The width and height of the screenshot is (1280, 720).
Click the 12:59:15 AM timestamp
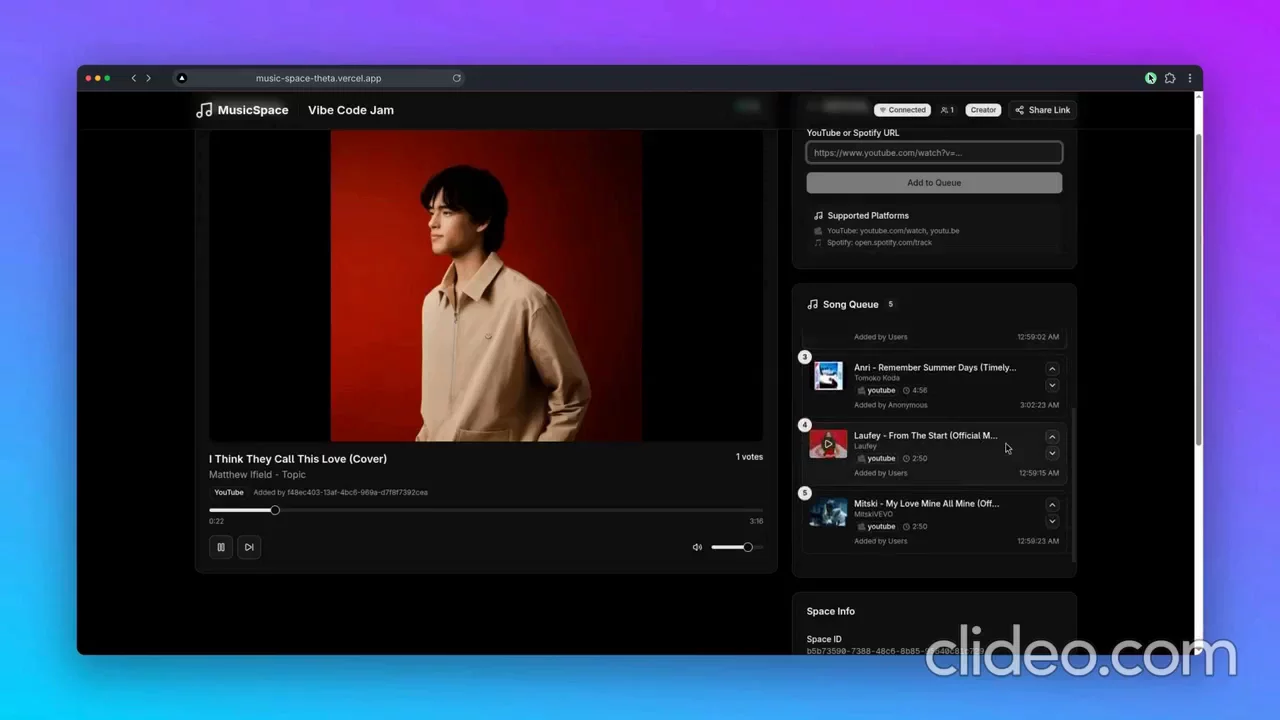point(1038,473)
